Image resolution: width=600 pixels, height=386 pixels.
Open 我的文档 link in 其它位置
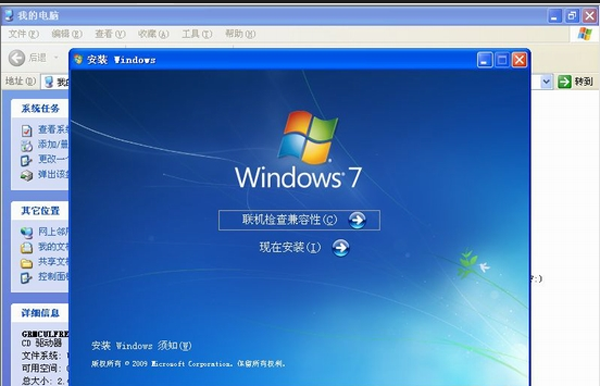tap(53, 247)
